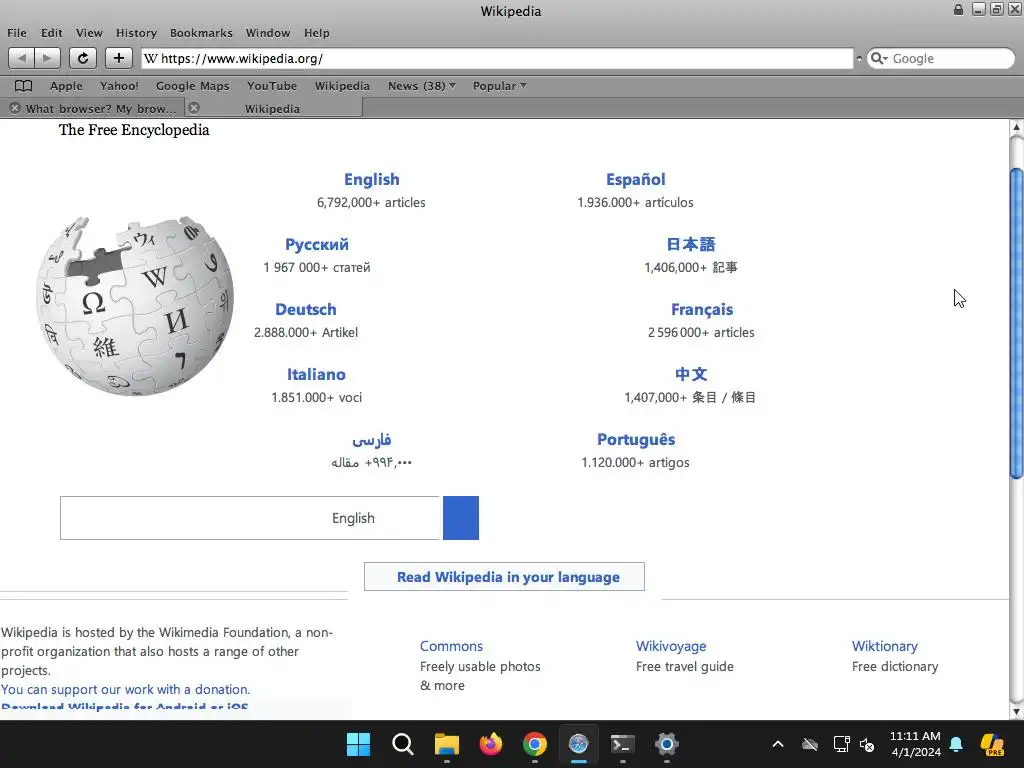Open the Help menu

[x=317, y=33]
